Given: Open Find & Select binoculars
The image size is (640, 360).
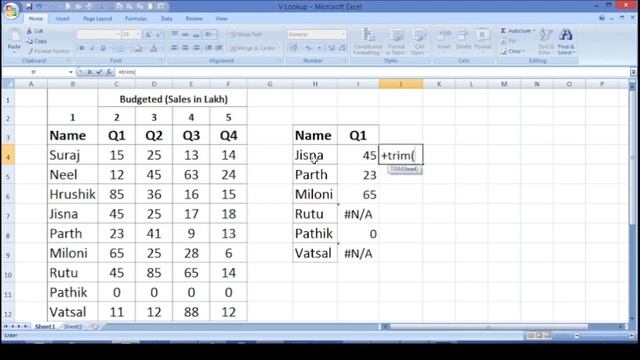Looking at the screenshot, I should tap(566, 41).
